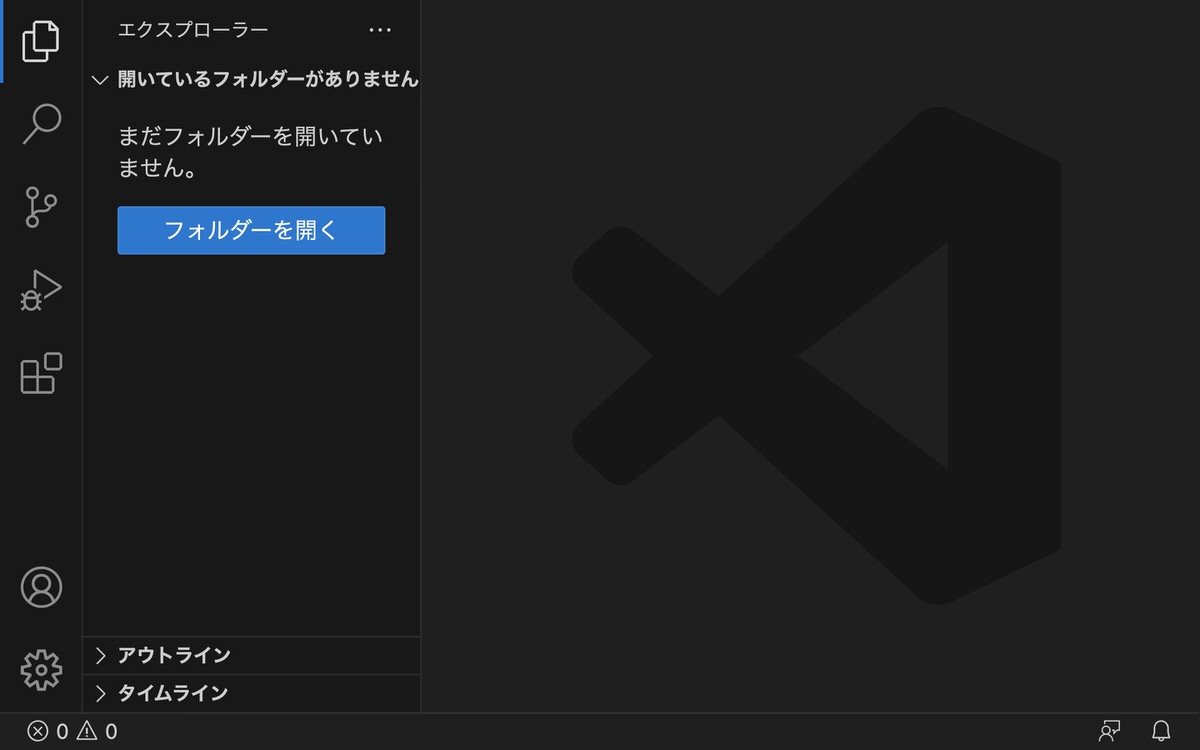This screenshot has height=750, width=1200.
Task: Click the フォルダーを開く button
Action: 251,230
